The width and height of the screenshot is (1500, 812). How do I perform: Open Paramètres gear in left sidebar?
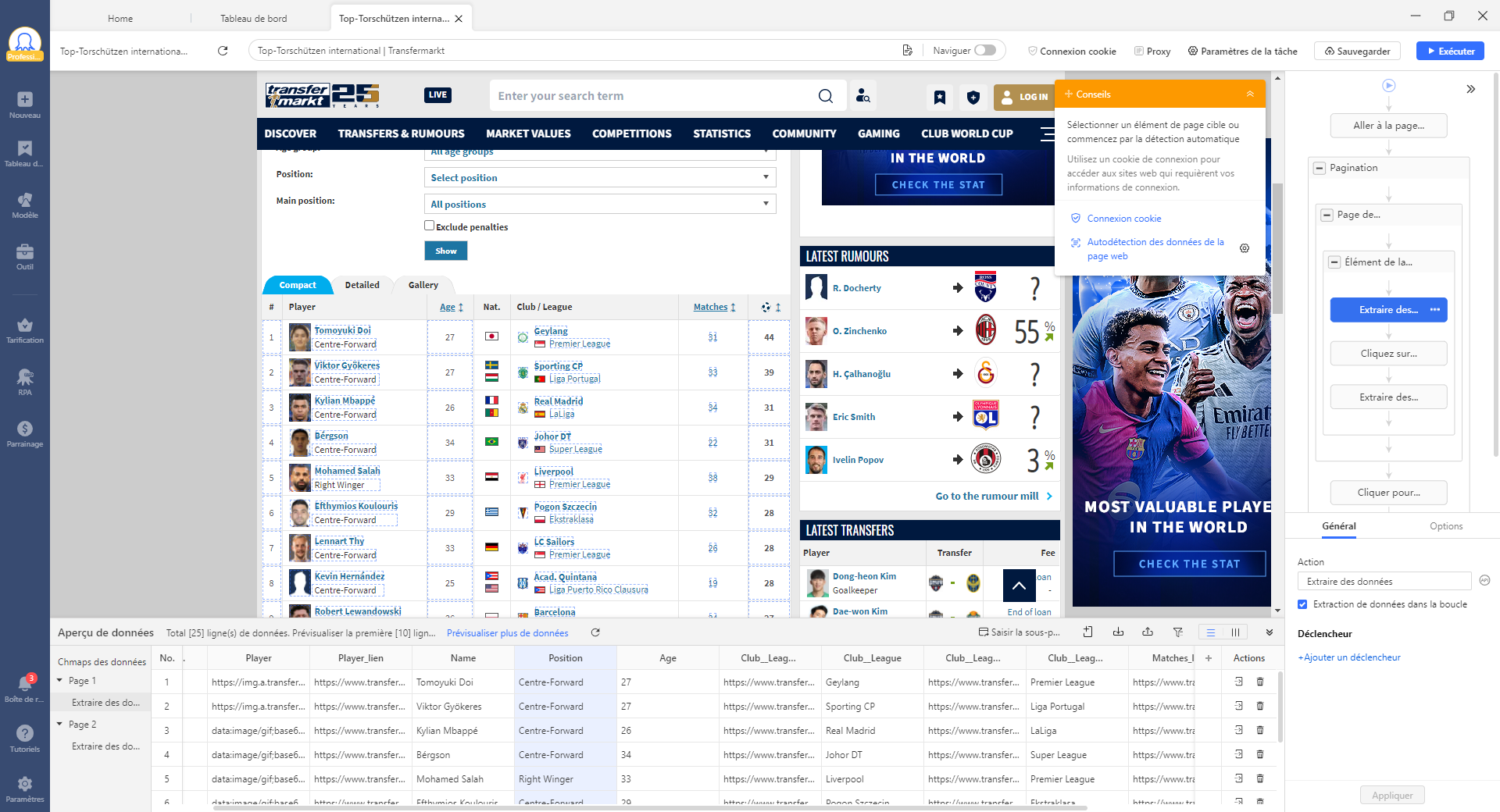pyautogui.click(x=25, y=789)
